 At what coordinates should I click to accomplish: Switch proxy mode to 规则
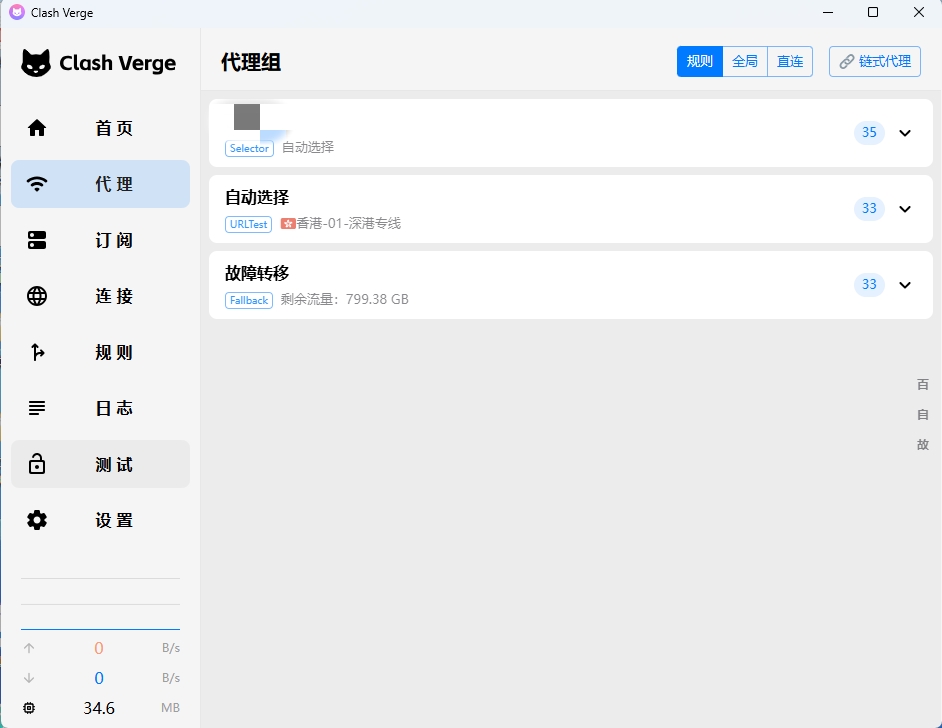pyautogui.click(x=699, y=61)
